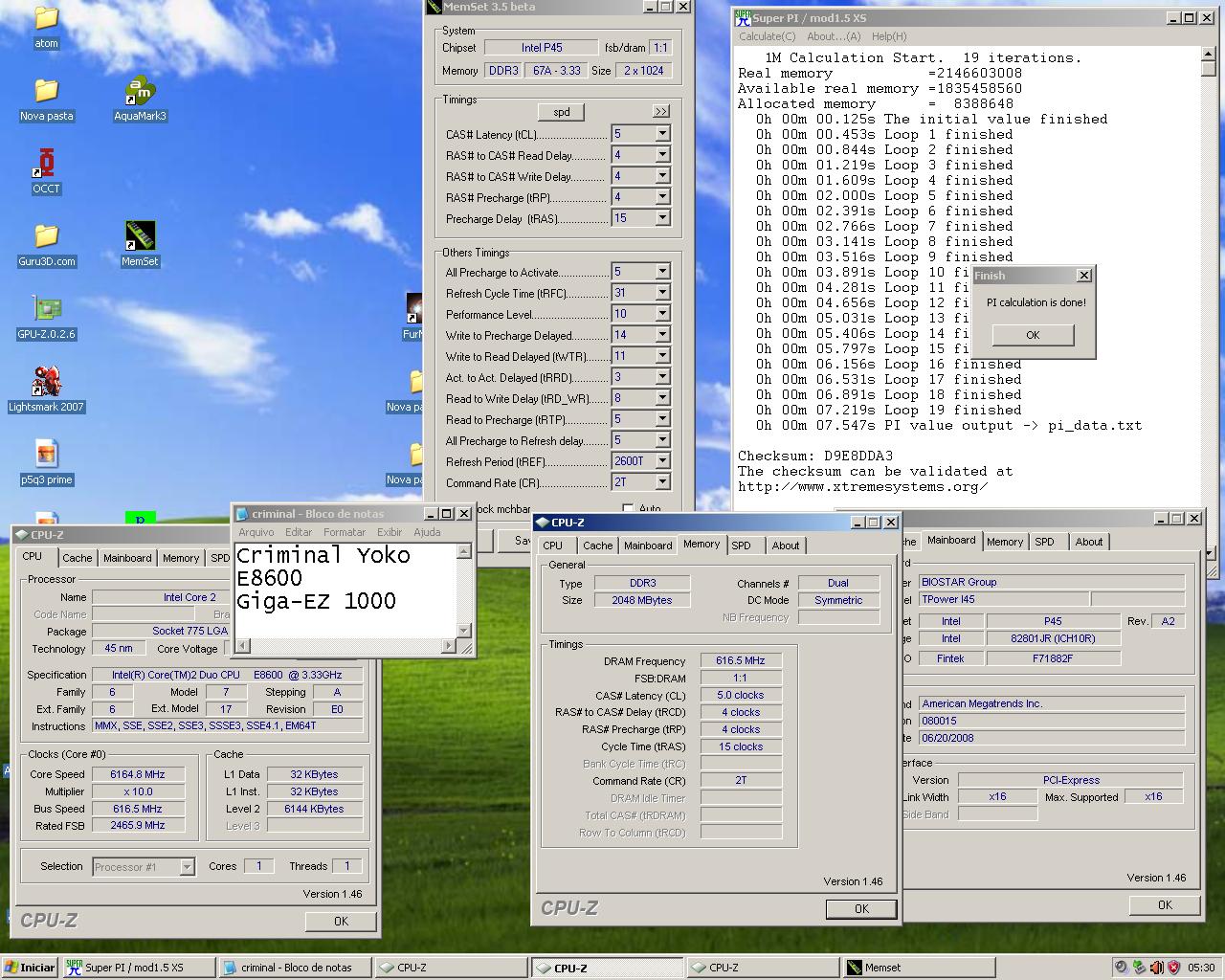Open the Editar menu in Notepad
This screenshot has height=980, width=1225.
pyautogui.click(x=299, y=532)
